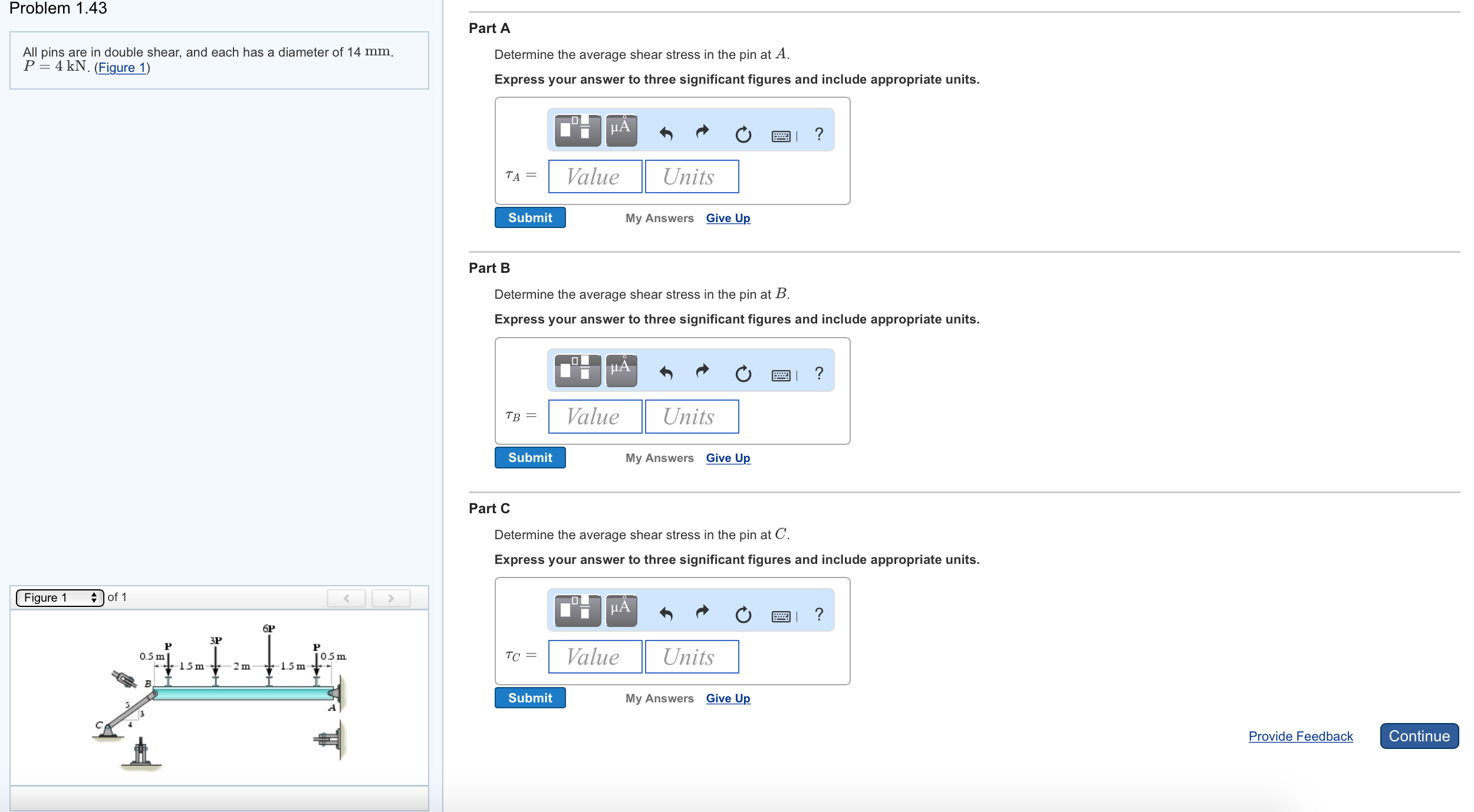Click the Value field for τC
The image size is (1474, 812).
click(594, 656)
